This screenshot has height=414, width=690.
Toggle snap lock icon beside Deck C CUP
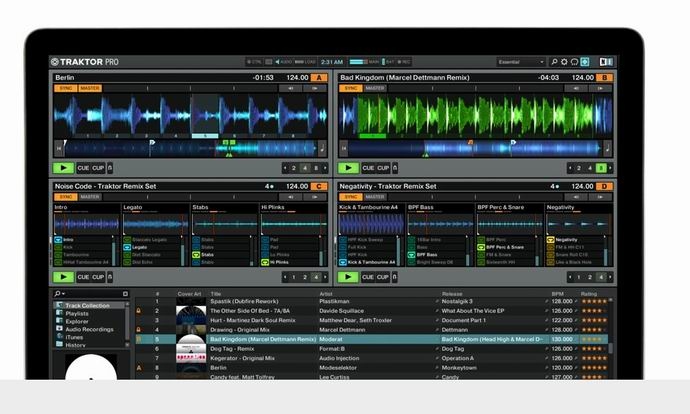110,277
